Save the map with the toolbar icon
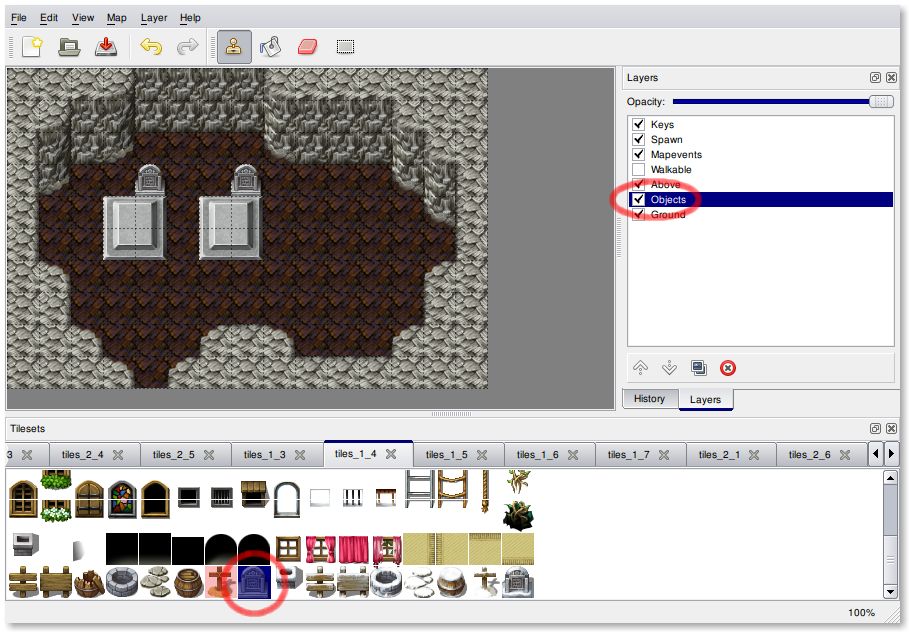Image resolution: width=909 pixels, height=632 pixels. coord(105,47)
